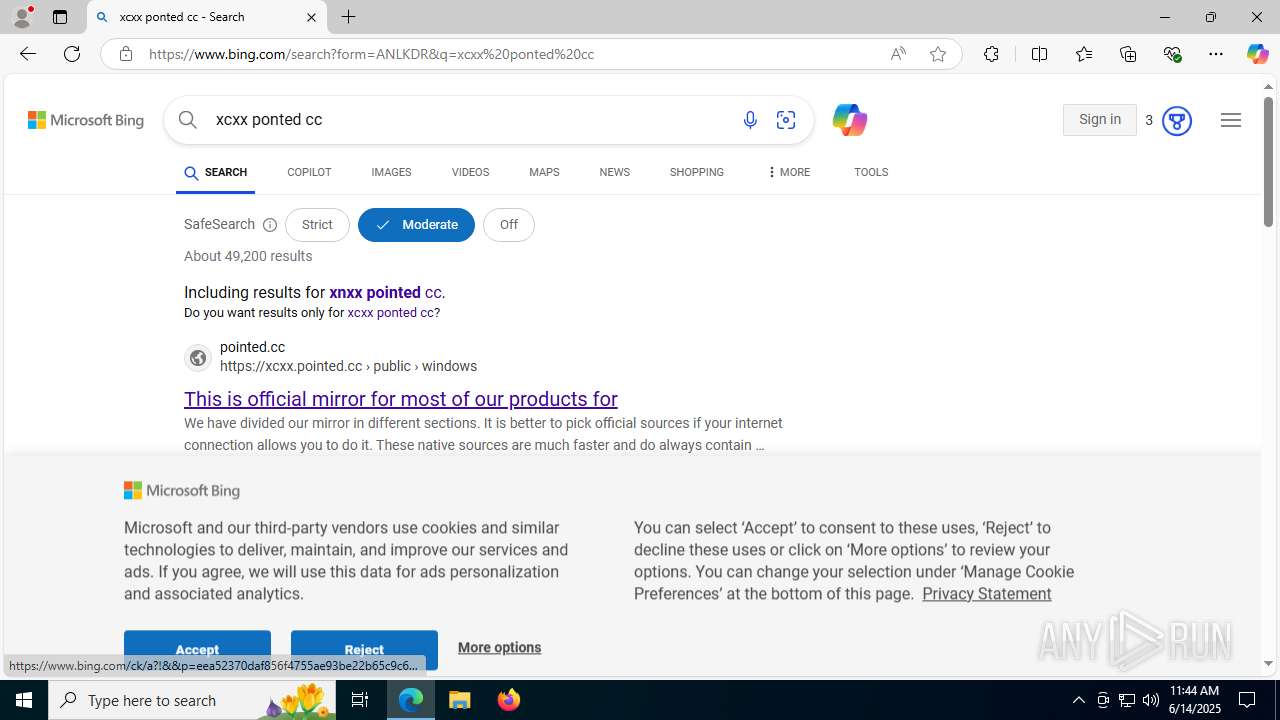This screenshot has height=720, width=1280.
Task: Click pointed.cc globe site icon
Action: point(198,357)
